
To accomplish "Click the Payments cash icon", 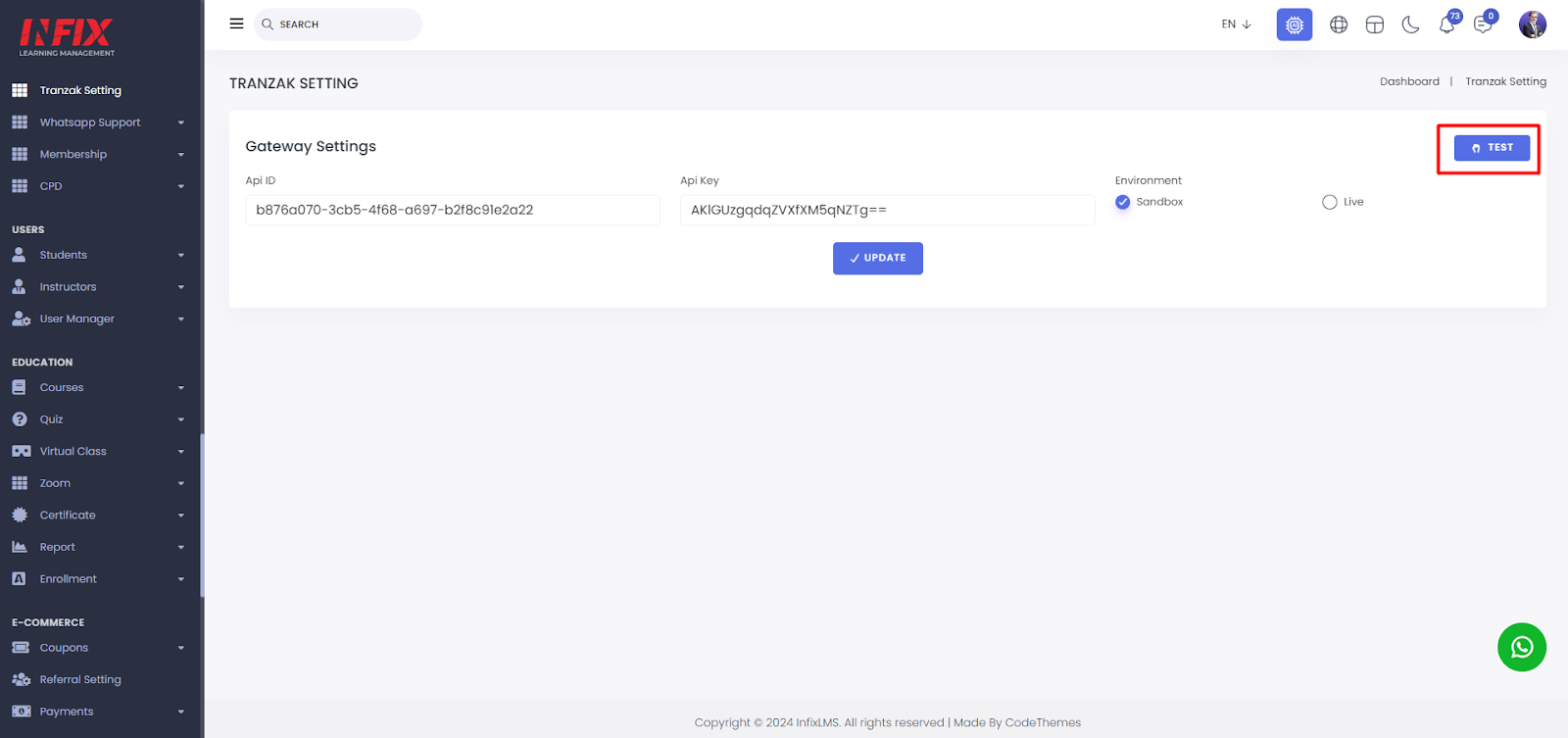I will pos(21,712).
